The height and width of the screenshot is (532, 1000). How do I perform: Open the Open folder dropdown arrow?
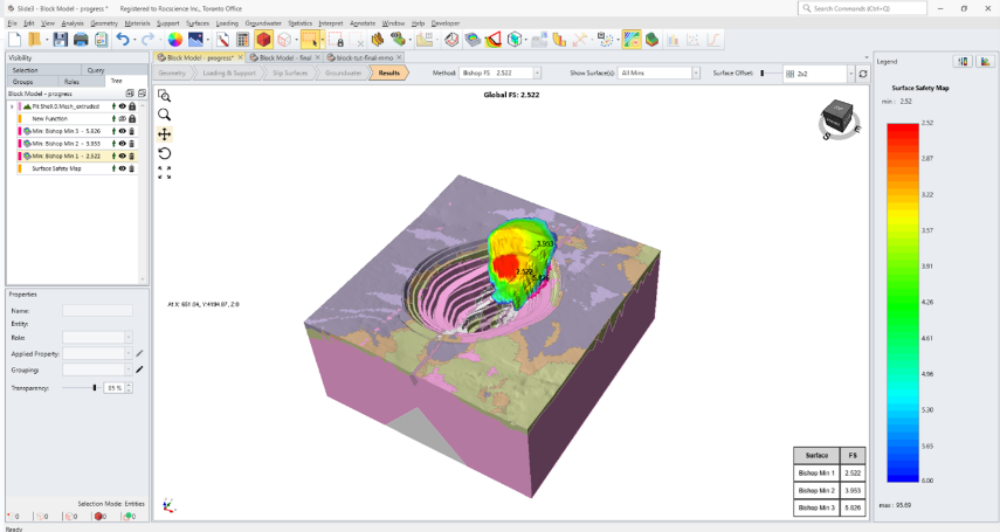coord(46,40)
